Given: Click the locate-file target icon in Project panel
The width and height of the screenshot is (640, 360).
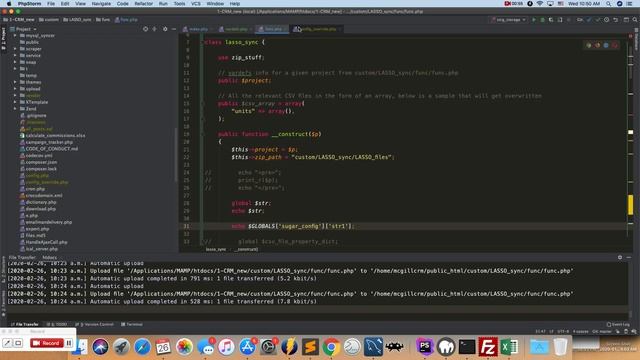Looking at the screenshot, I should click(x=146, y=29).
